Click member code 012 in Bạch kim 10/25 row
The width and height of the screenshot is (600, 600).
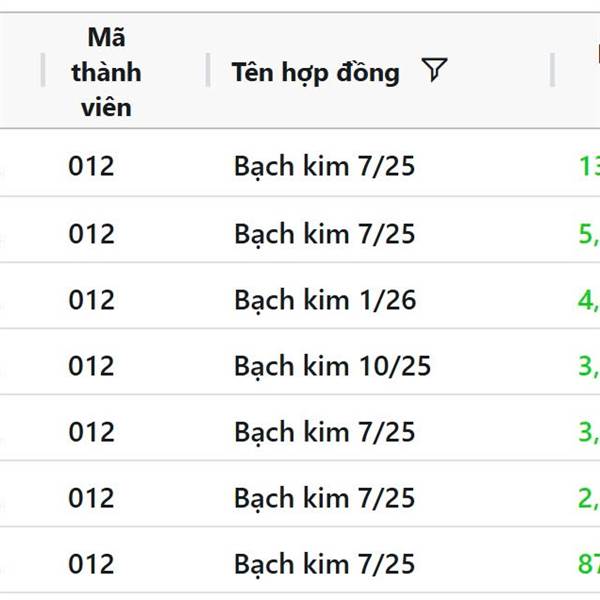point(91,366)
